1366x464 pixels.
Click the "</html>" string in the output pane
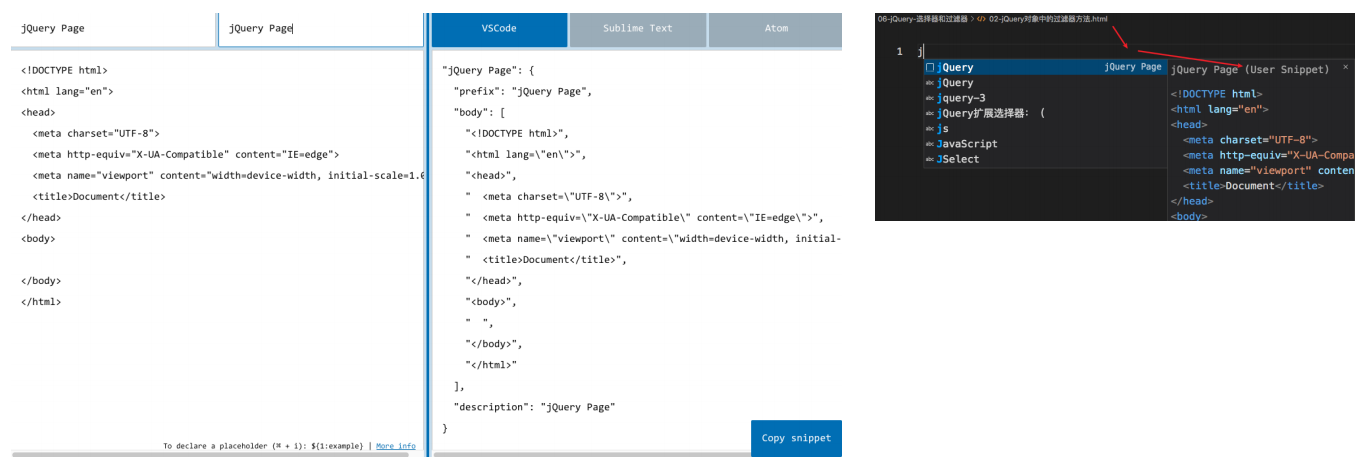coord(491,365)
